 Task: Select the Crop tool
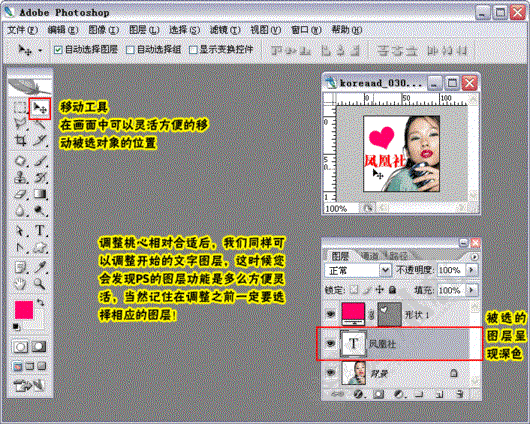click(20, 140)
